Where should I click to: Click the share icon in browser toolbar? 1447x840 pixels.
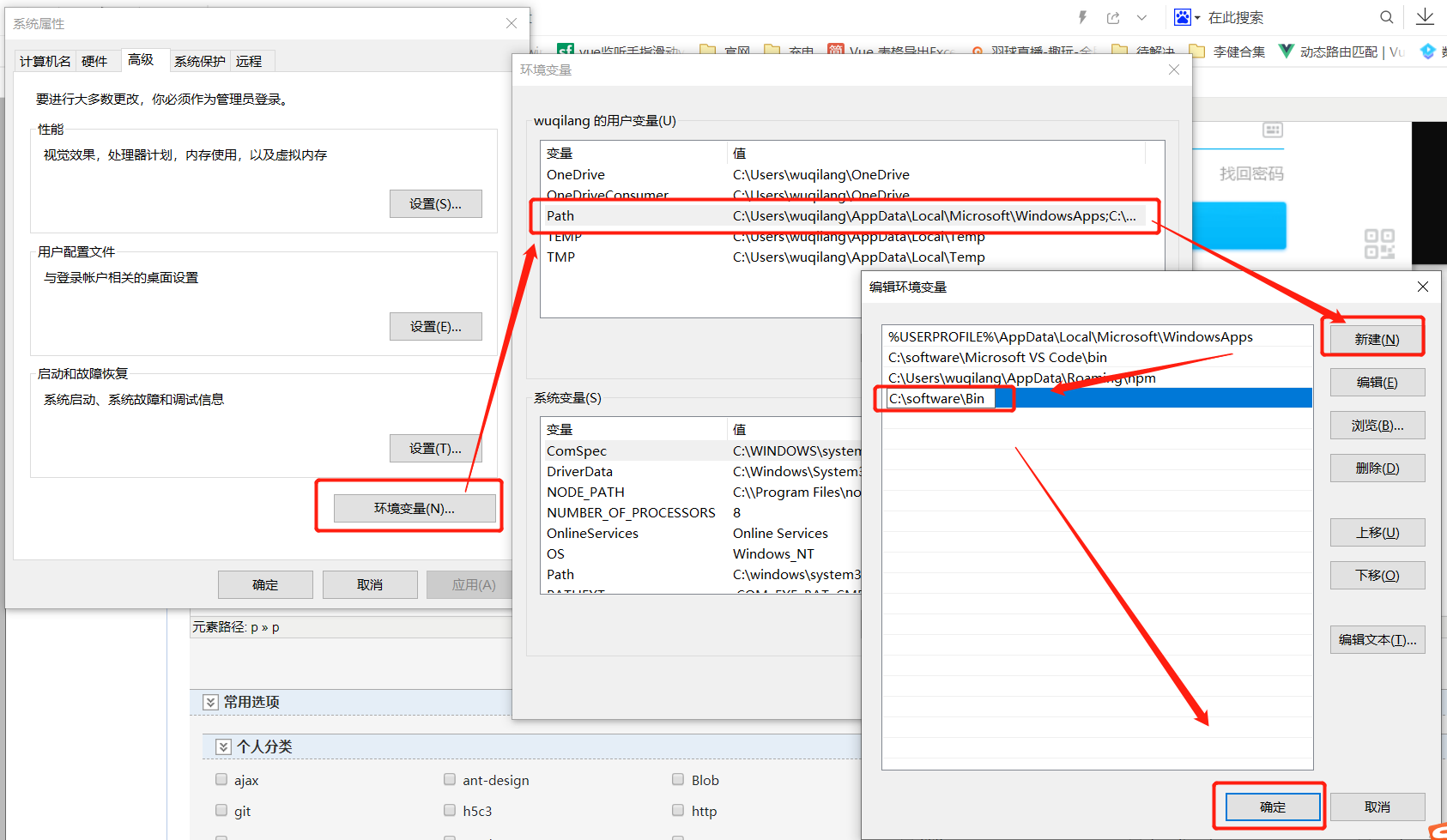[1114, 17]
